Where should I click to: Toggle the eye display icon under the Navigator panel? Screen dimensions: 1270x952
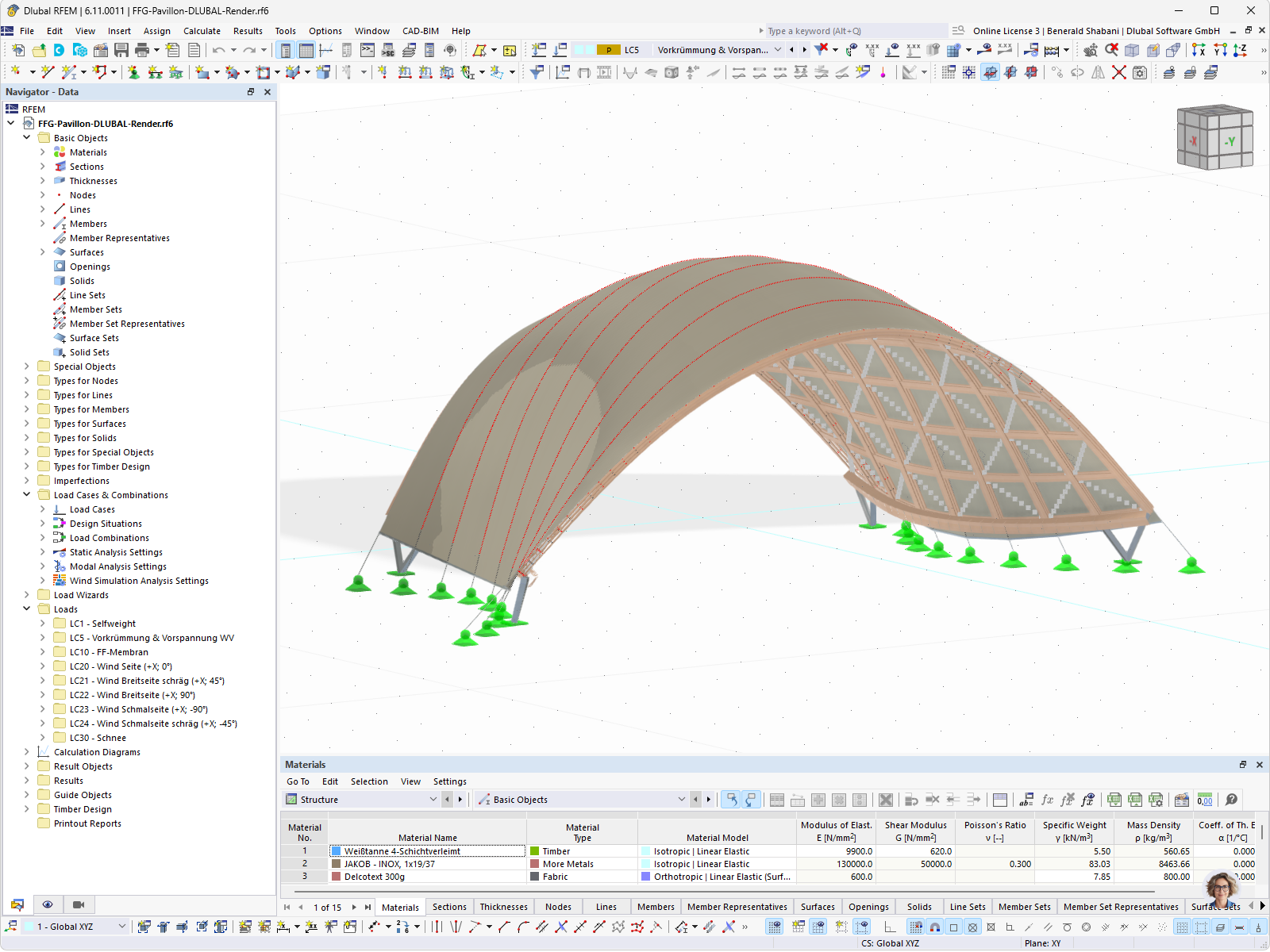pyautogui.click(x=48, y=904)
